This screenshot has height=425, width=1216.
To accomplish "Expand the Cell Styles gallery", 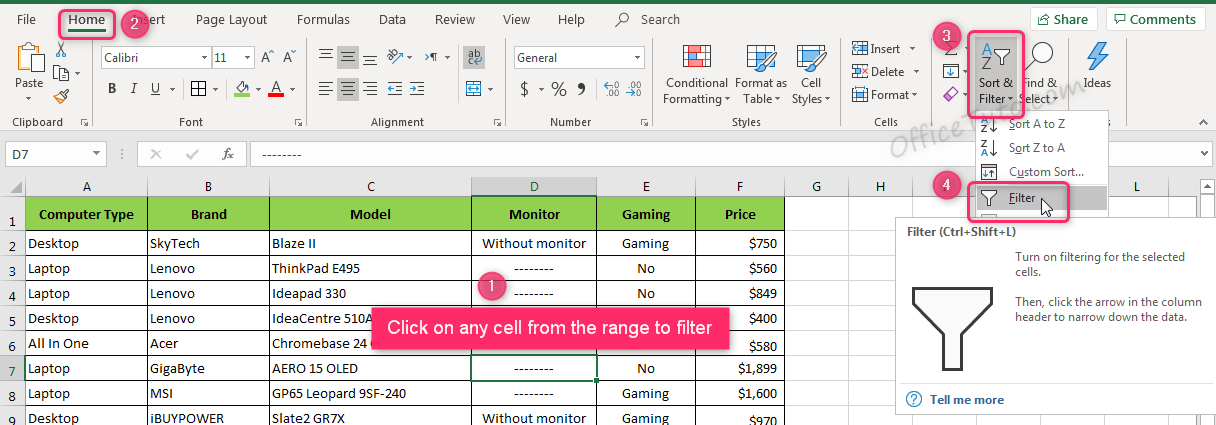I will pos(811,73).
